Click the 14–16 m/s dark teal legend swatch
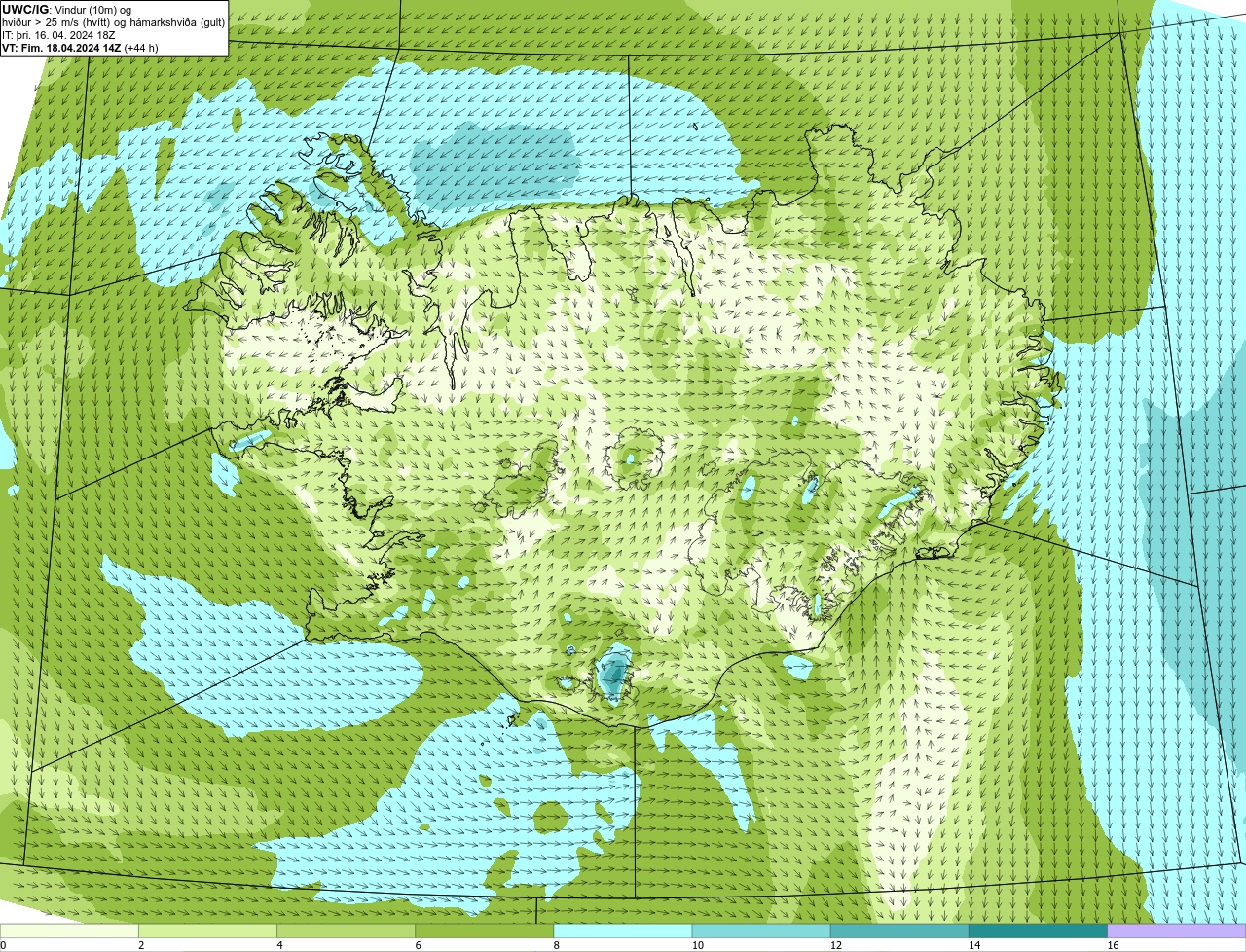Viewport: 1246px width, 952px height. (x=1039, y=931)
